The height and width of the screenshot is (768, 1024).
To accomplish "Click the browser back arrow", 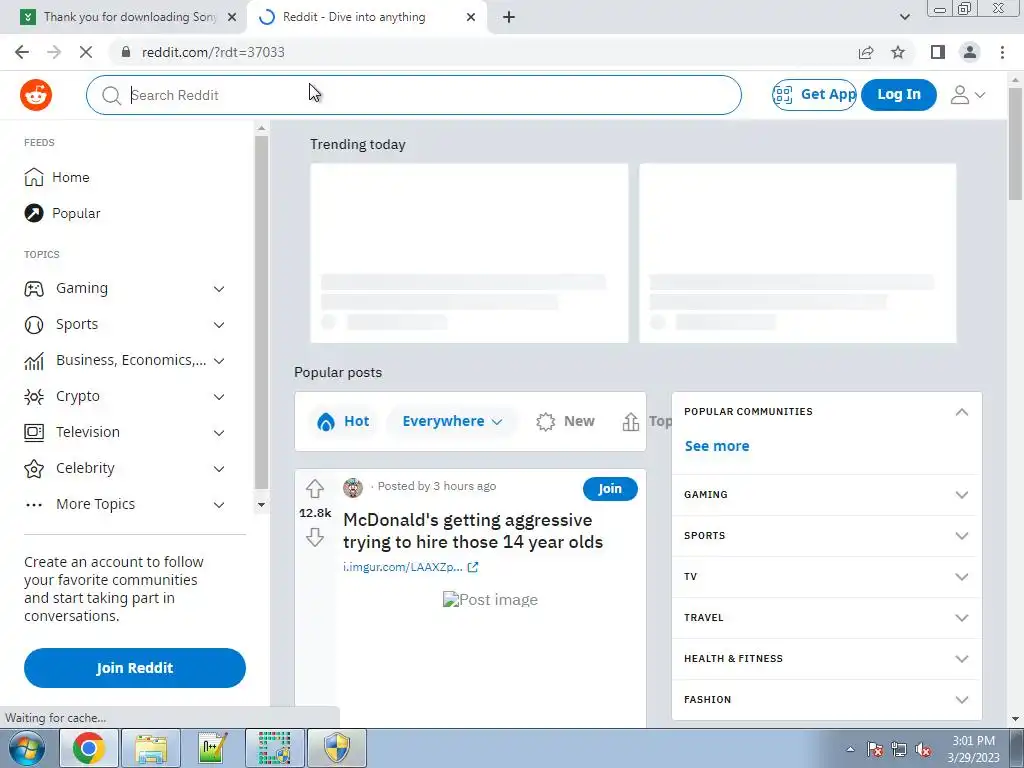I will click(x=22, y=52).
